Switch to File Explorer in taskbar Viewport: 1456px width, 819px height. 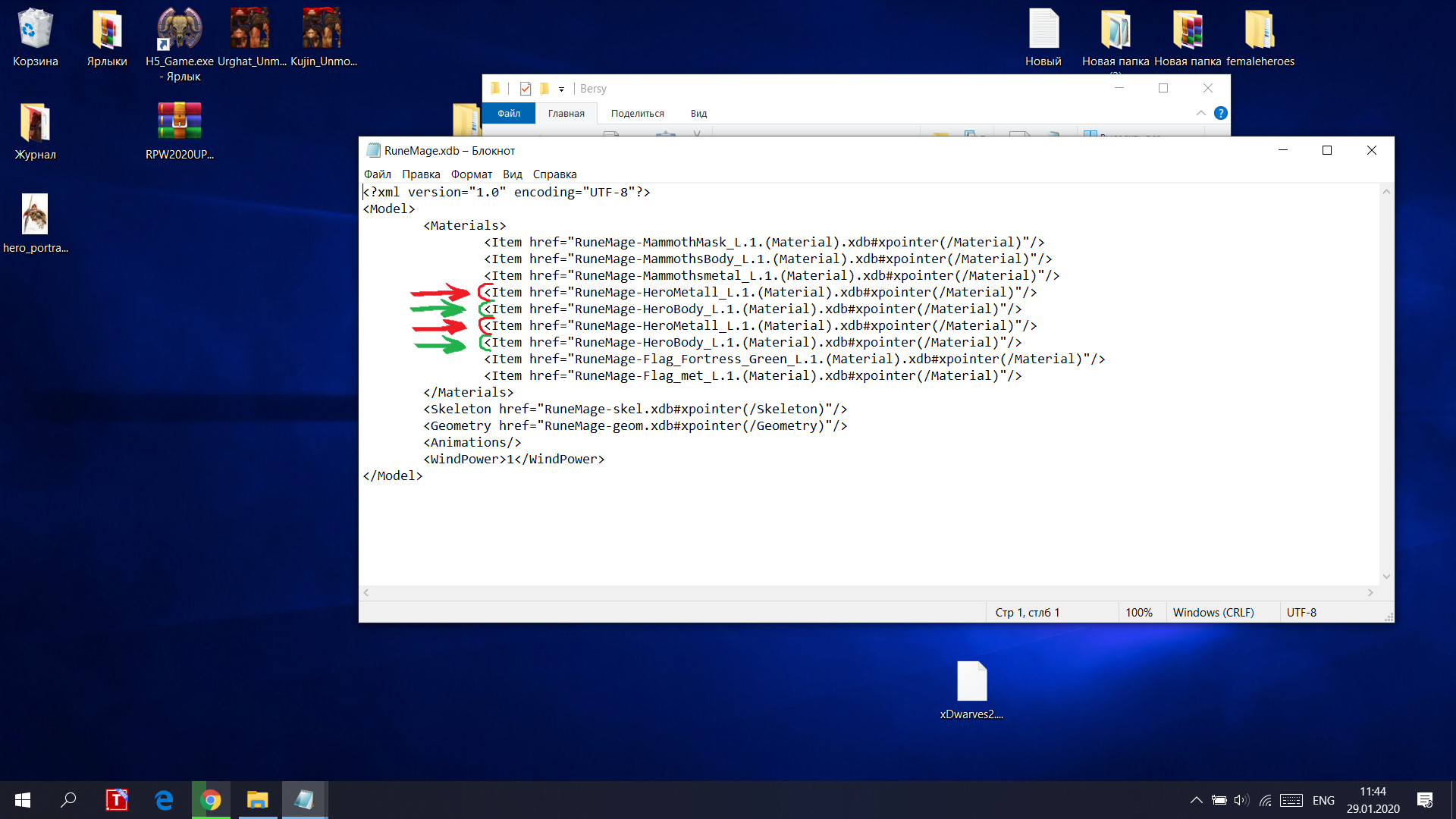pos(258,800)
